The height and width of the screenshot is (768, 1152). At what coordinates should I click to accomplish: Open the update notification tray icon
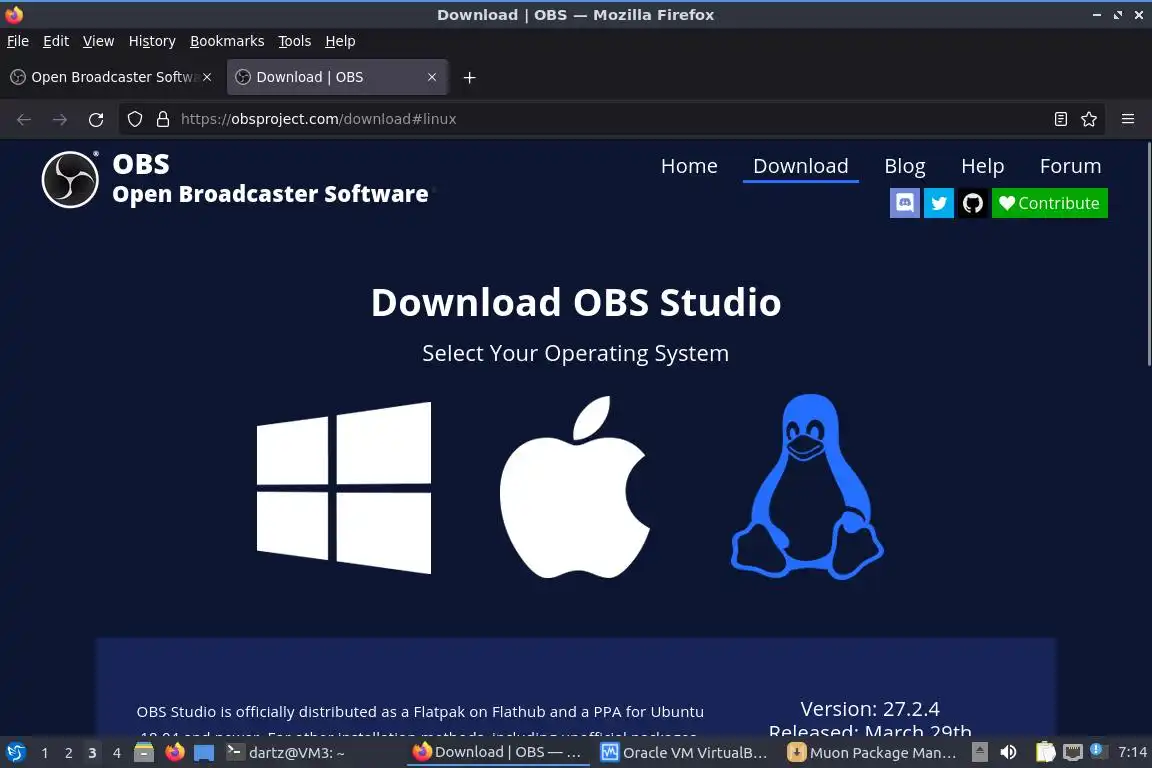pyautogui.click(x=1096, y=751)
